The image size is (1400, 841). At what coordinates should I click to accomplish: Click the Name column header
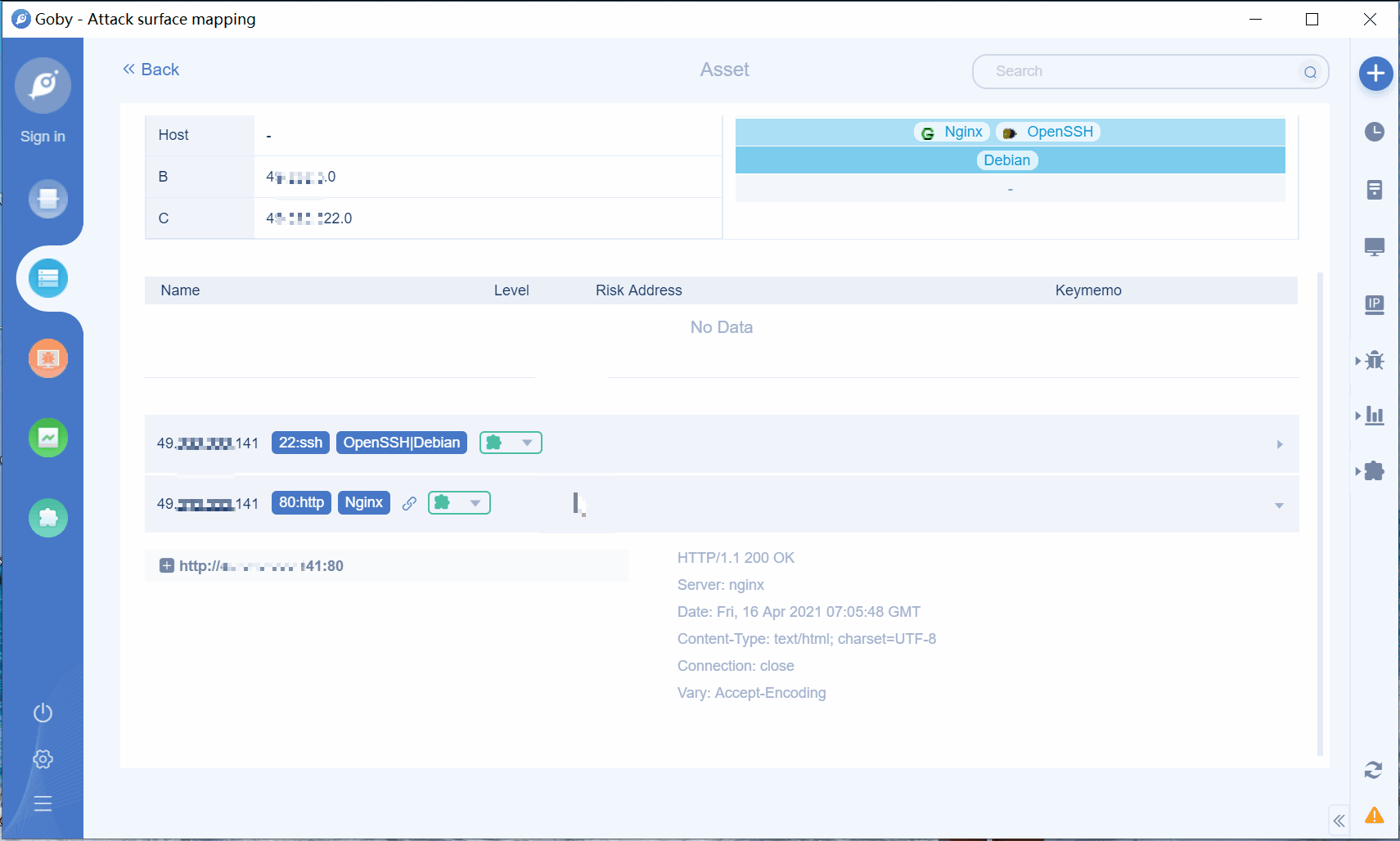(x=180, y=290)
